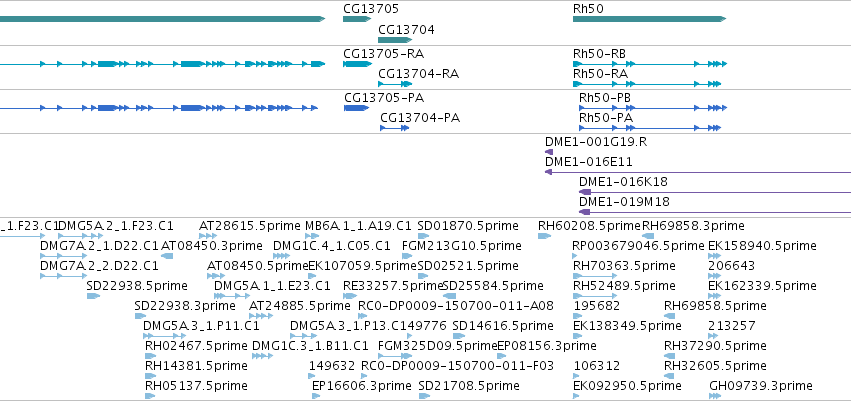Click the AT08450.3prime label
Image resolution: width=851 pixels, height=401 pixels.
click(212, 246)
